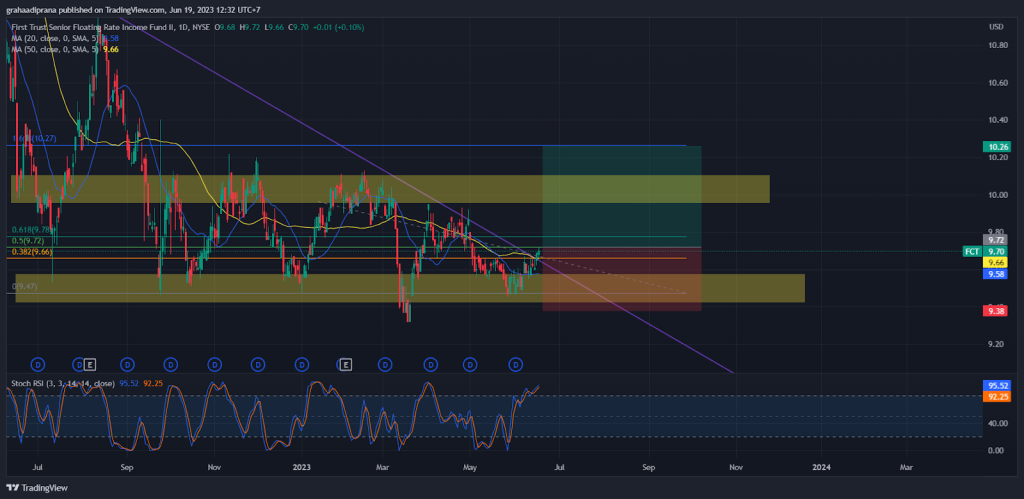Click the dividend marker between Mar and May
The height and width of the screenshot is (499, 1024).
point(430,364)
